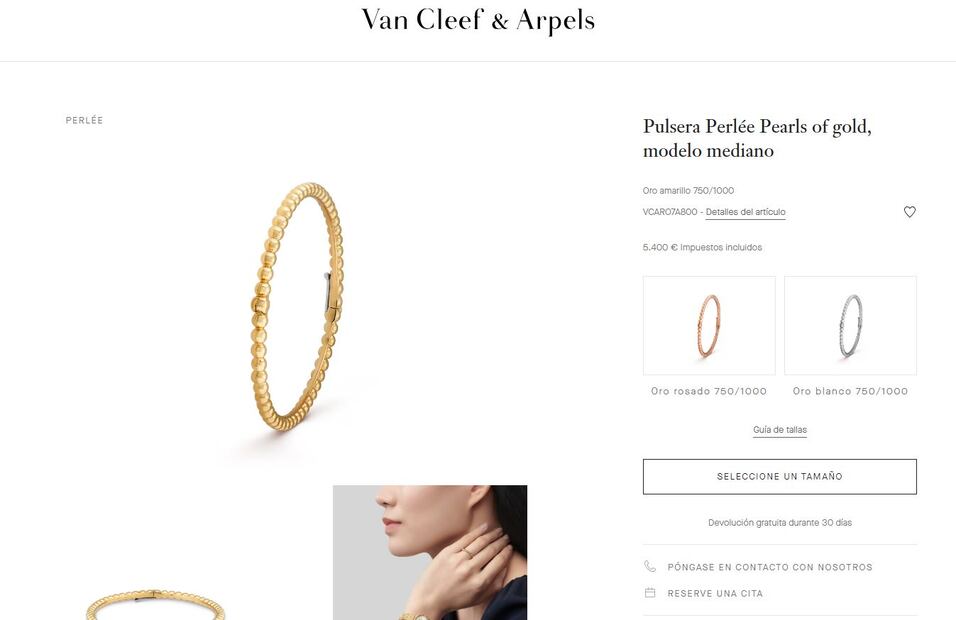Click the Oro blanco 750/1000 label
The width and height of the screenshot is (956, 620).
(850, 391)
